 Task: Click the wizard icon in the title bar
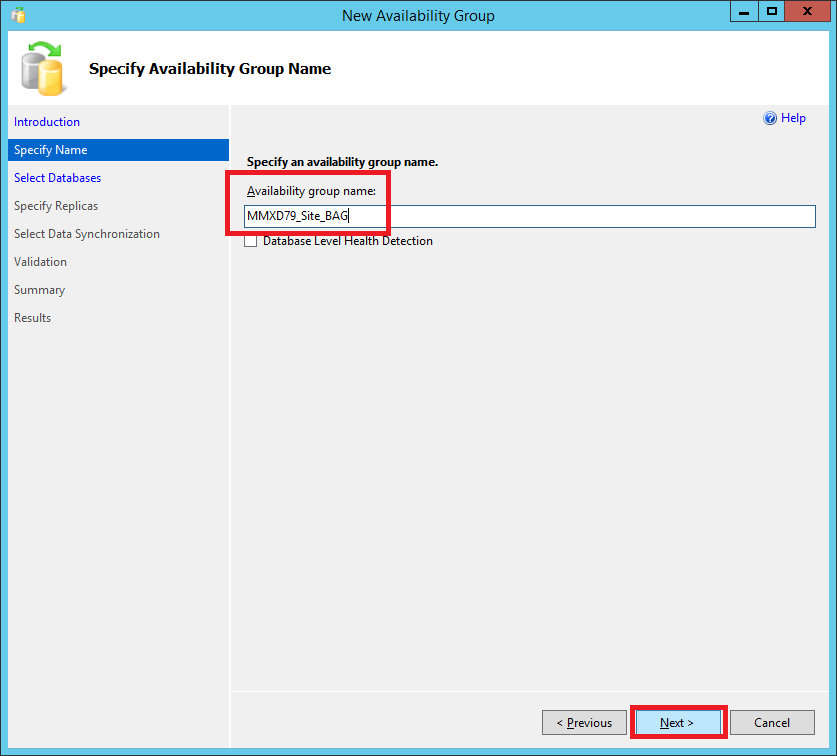tap(18, 15)
